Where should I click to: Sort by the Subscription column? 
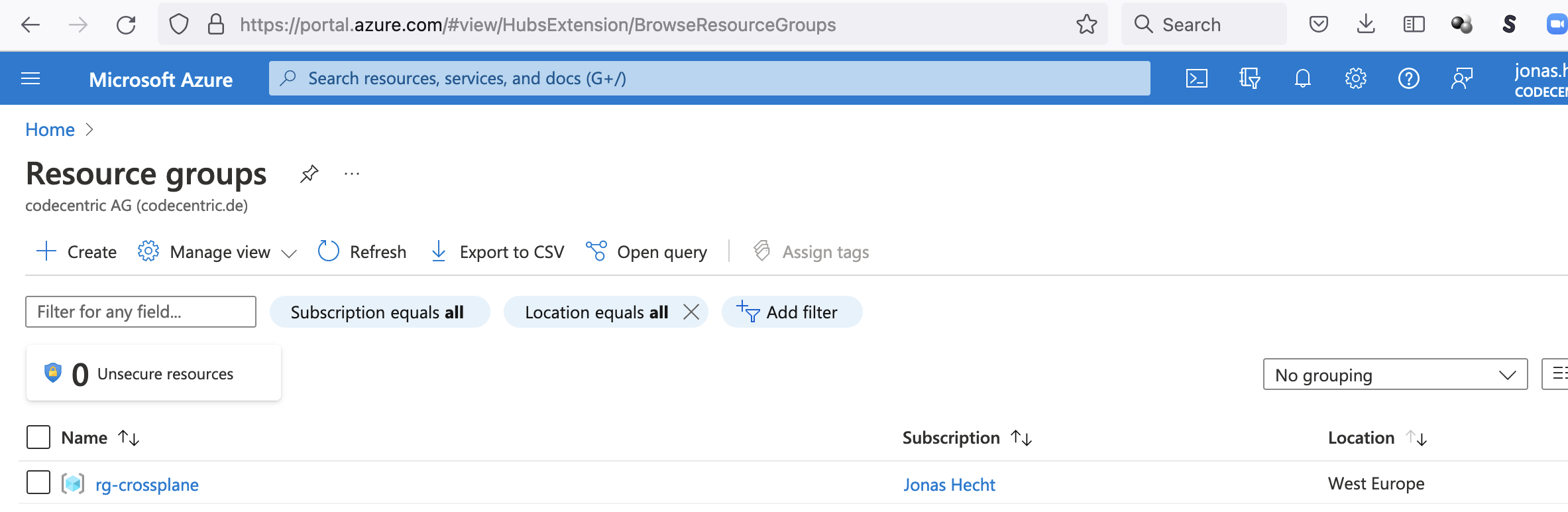point(967,438)
